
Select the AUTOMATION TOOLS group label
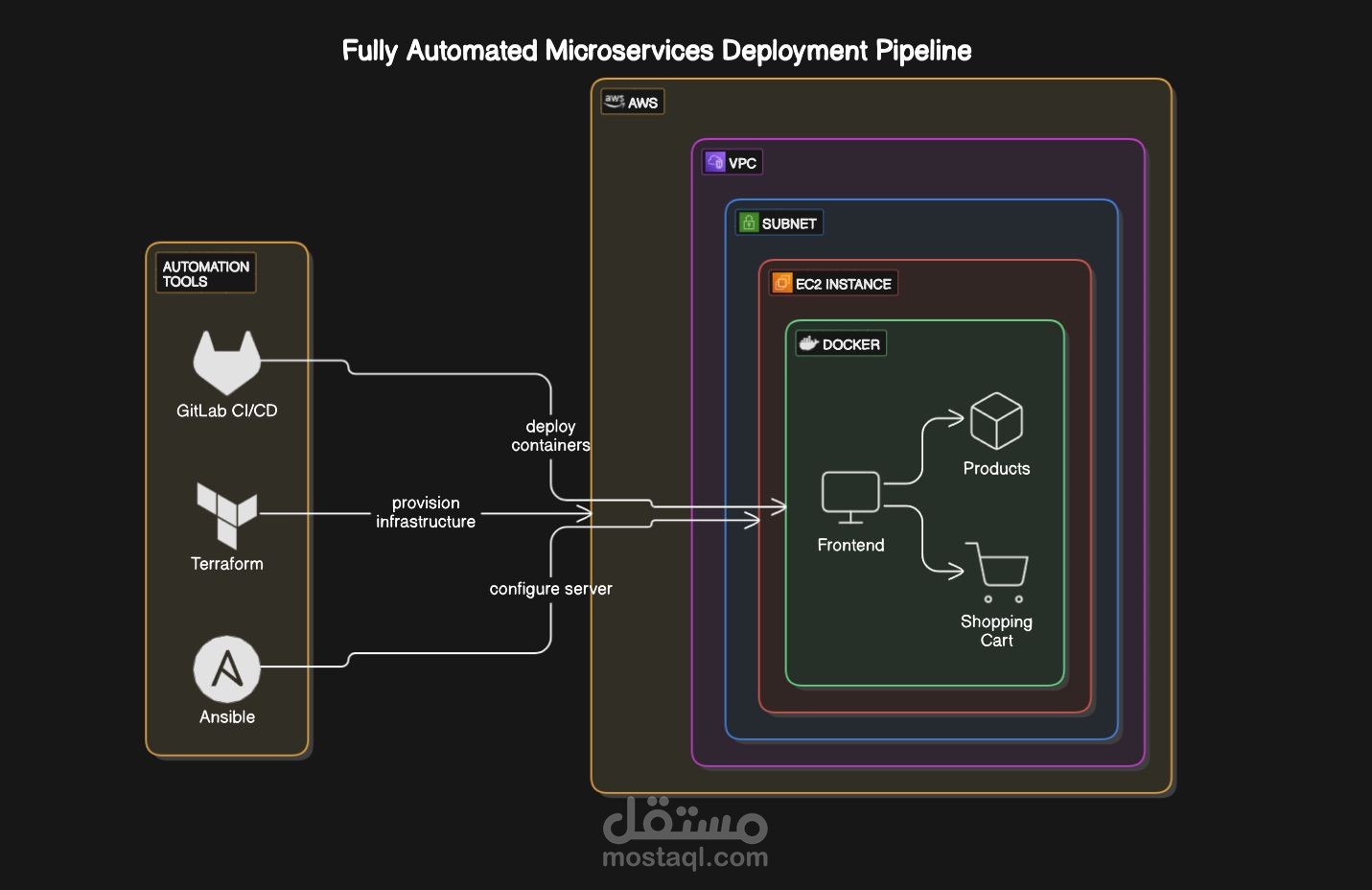coord(205,273)
